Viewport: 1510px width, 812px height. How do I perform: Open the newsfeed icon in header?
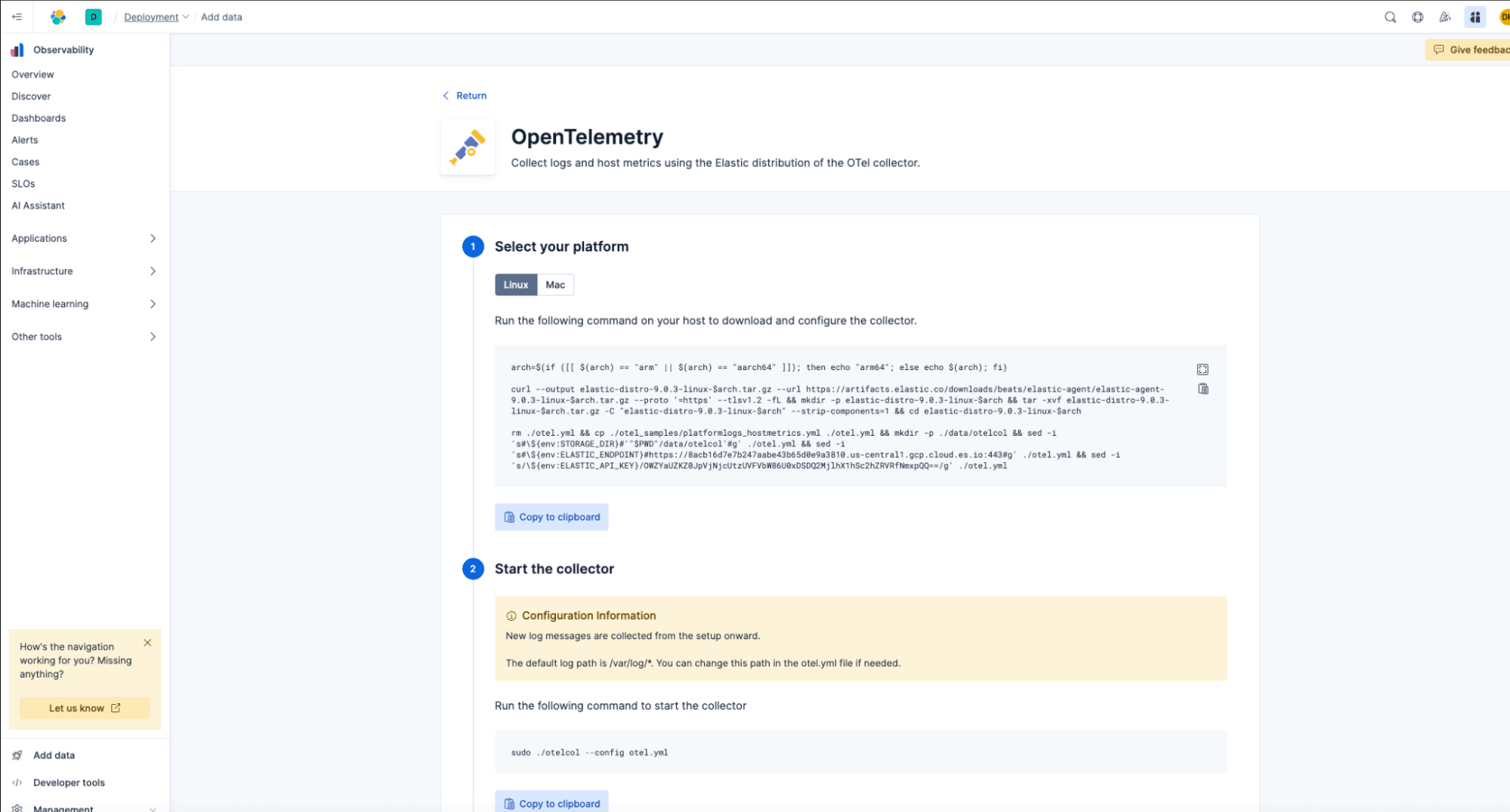point(1445,17)
